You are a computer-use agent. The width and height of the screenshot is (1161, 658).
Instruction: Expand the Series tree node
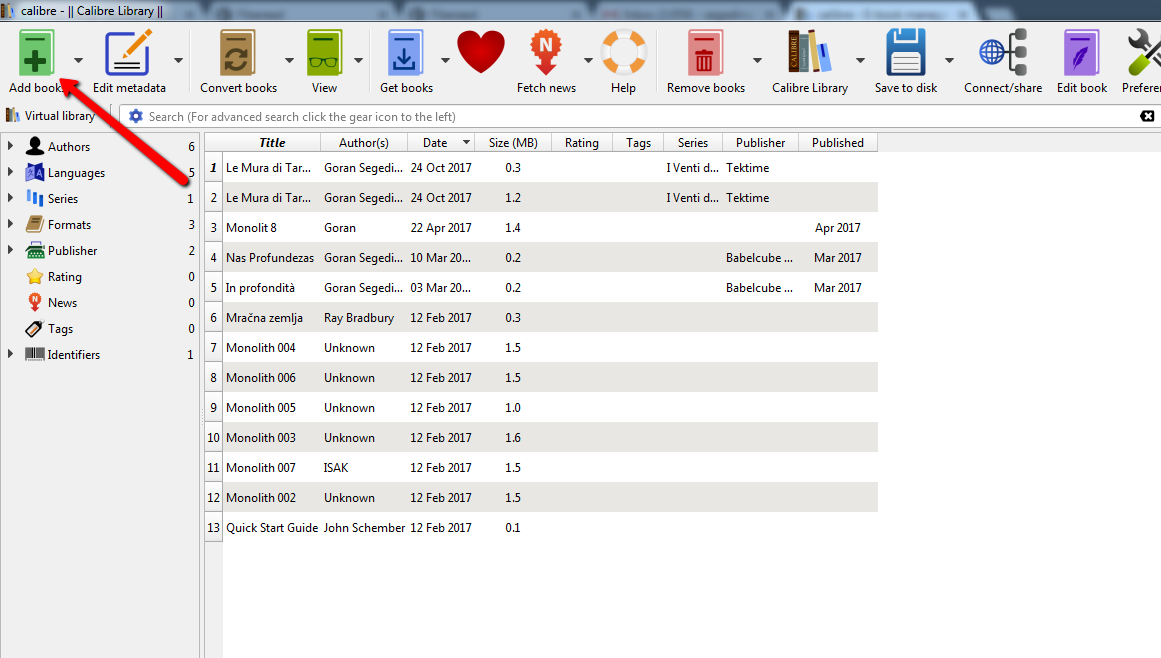(10, 198)
